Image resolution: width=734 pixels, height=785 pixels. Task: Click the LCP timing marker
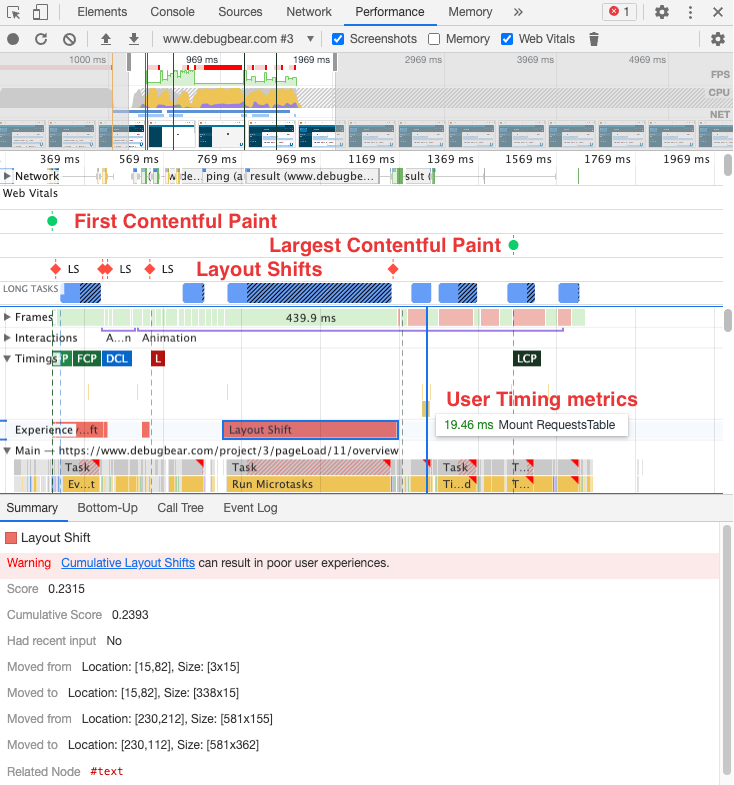(527, 358)
